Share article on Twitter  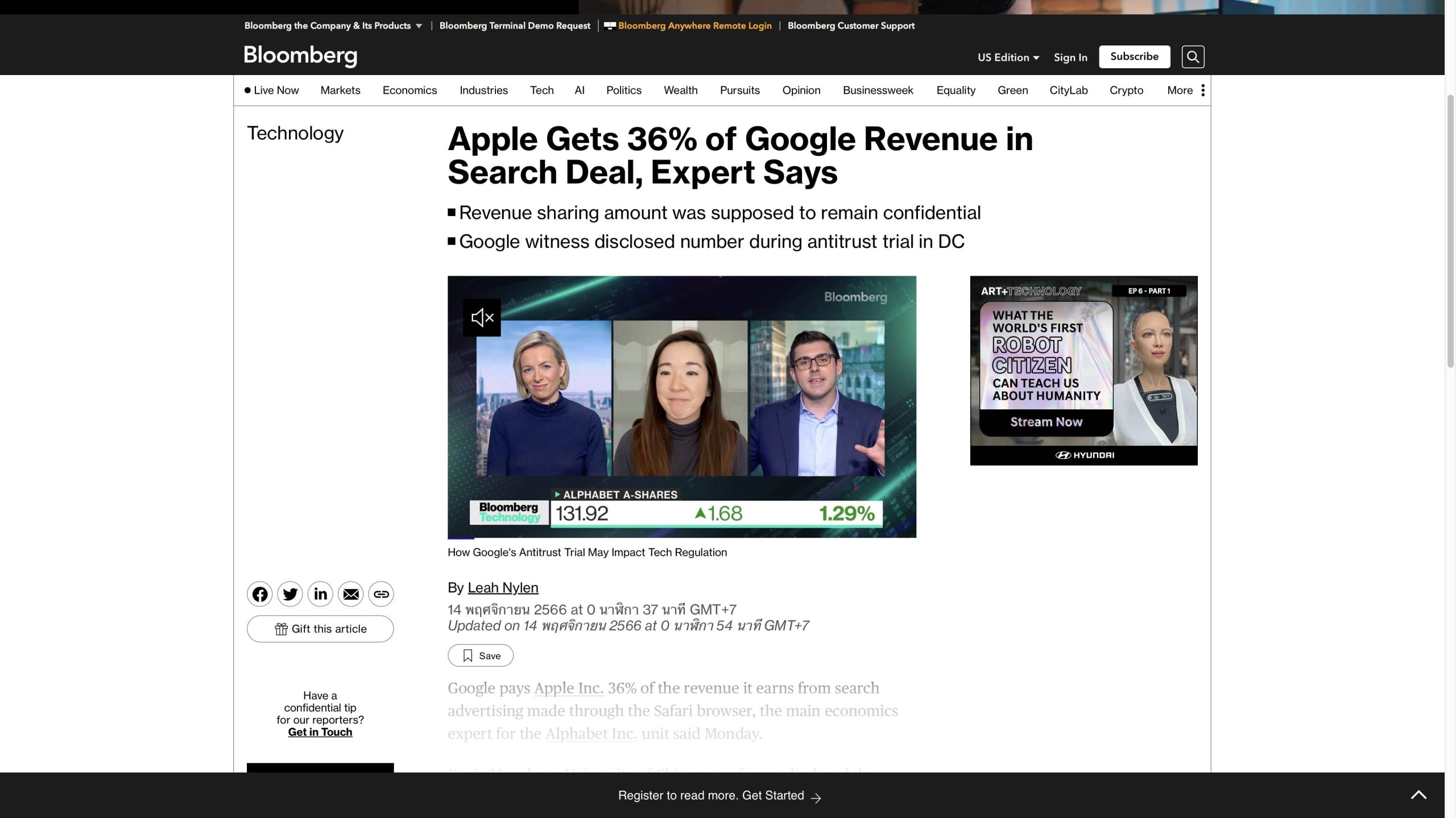(290, 594)
